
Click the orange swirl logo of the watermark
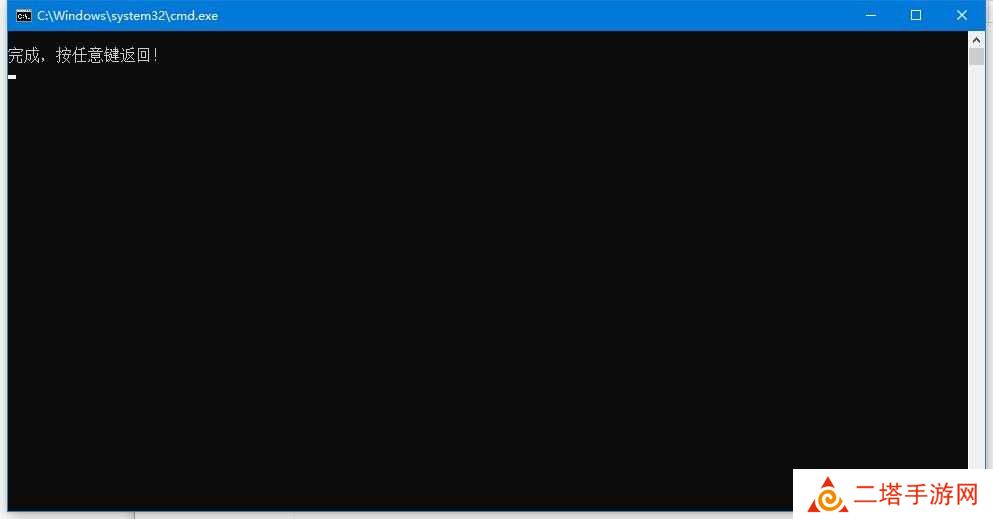(x=828, y=495)
